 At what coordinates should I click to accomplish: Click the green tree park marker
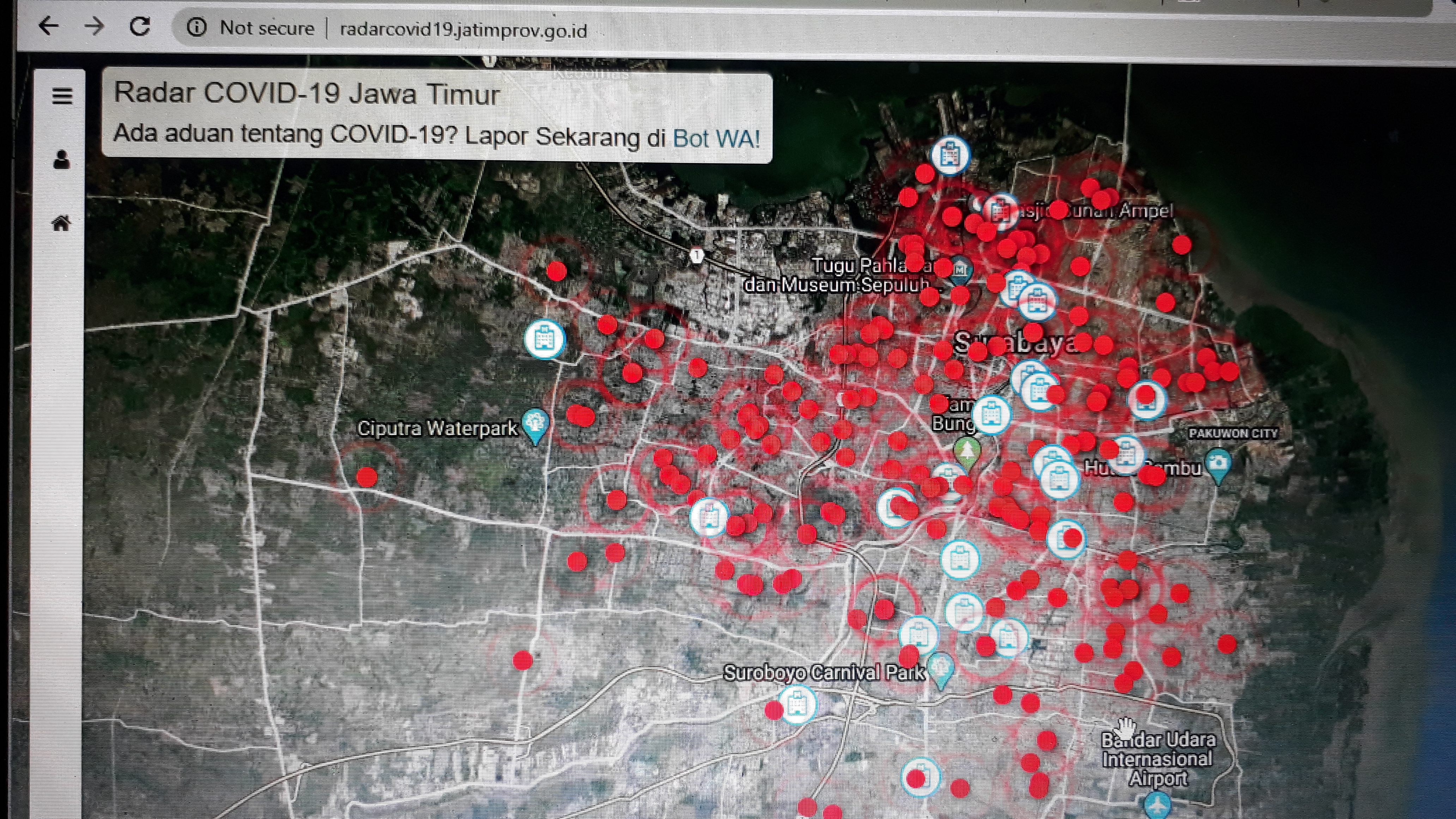coord(967,453)
